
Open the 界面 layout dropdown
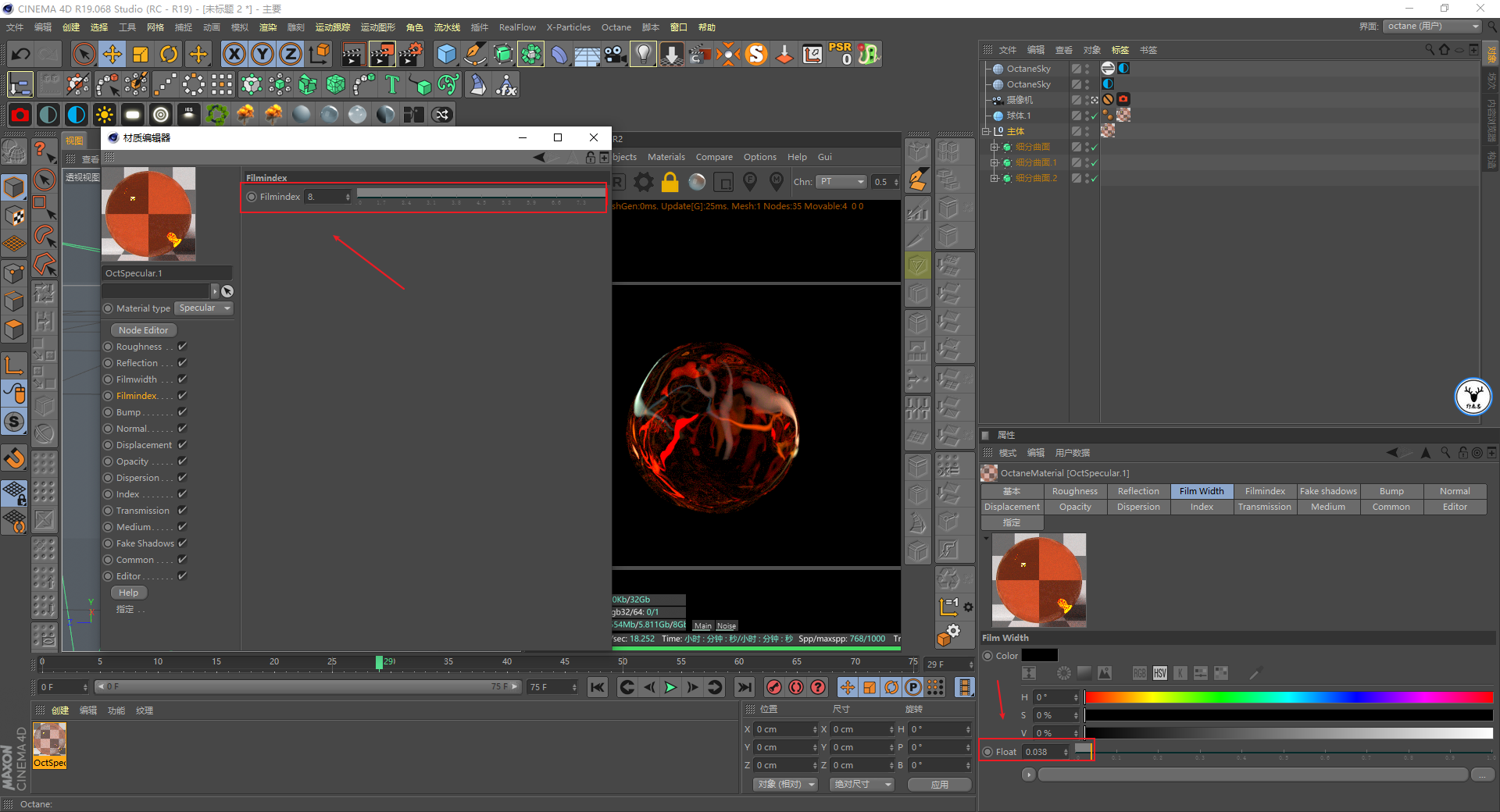click(x=1432, y=27)
